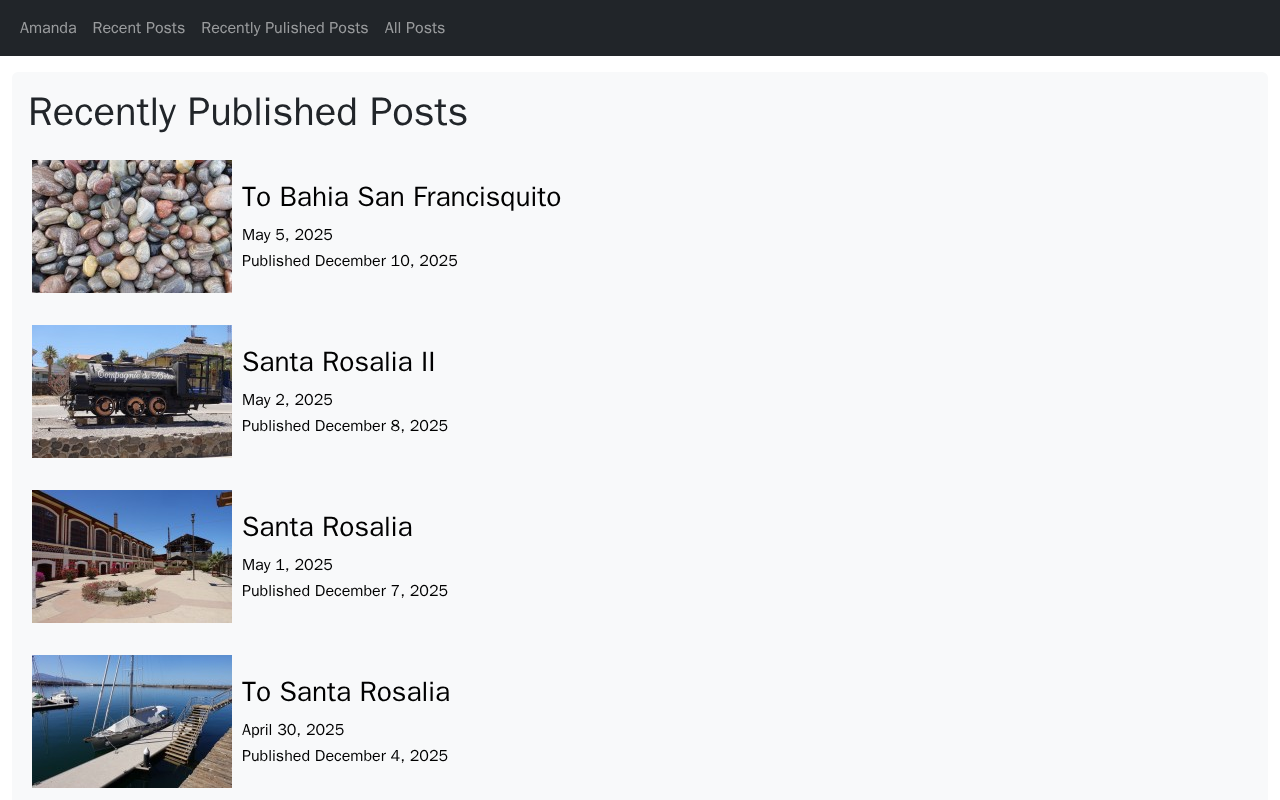Open the To Santa Rosalia post title
The height and width of the screenshot is (800, 1280).
pos(346,692)
